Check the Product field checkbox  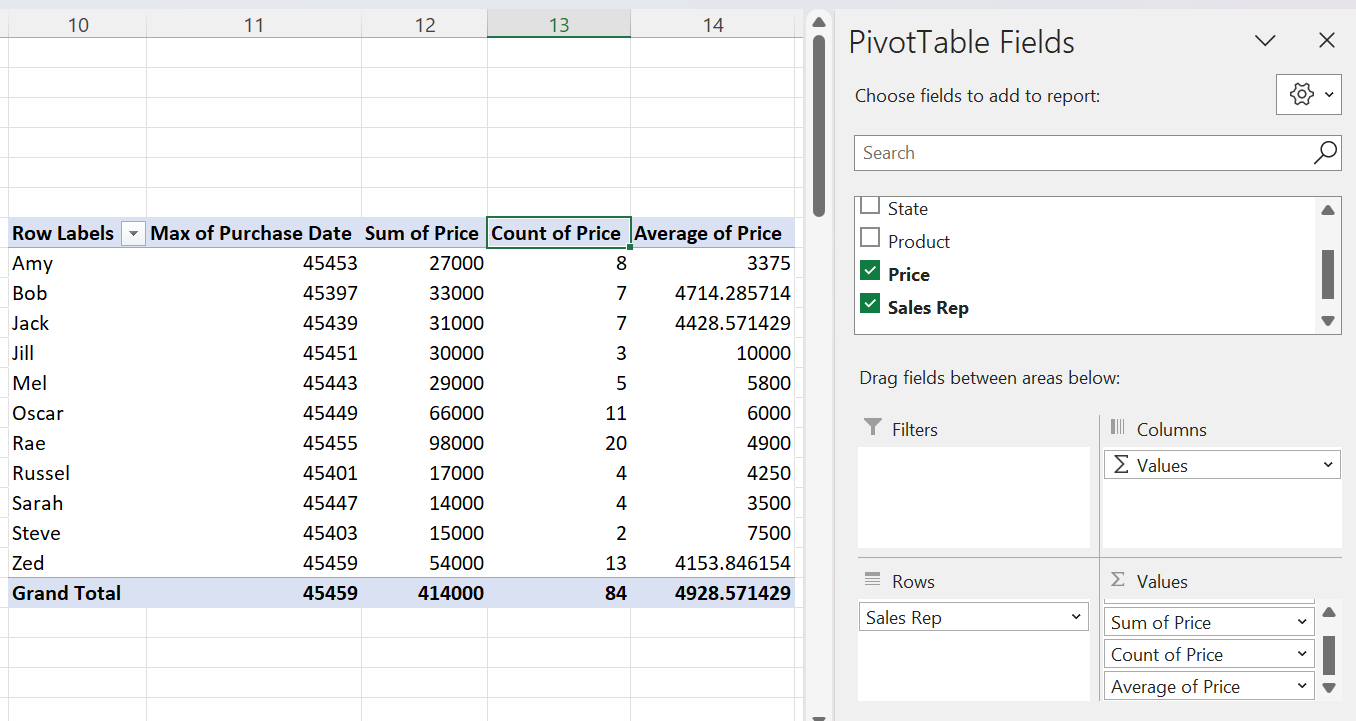(869, 240)
